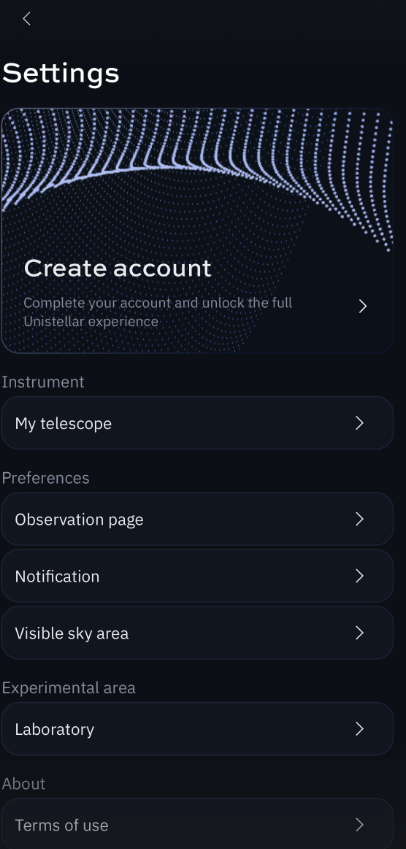The width and height of the screenshot is (406, 849).
Task: Open the Create account banner
Action: point(197,231)
